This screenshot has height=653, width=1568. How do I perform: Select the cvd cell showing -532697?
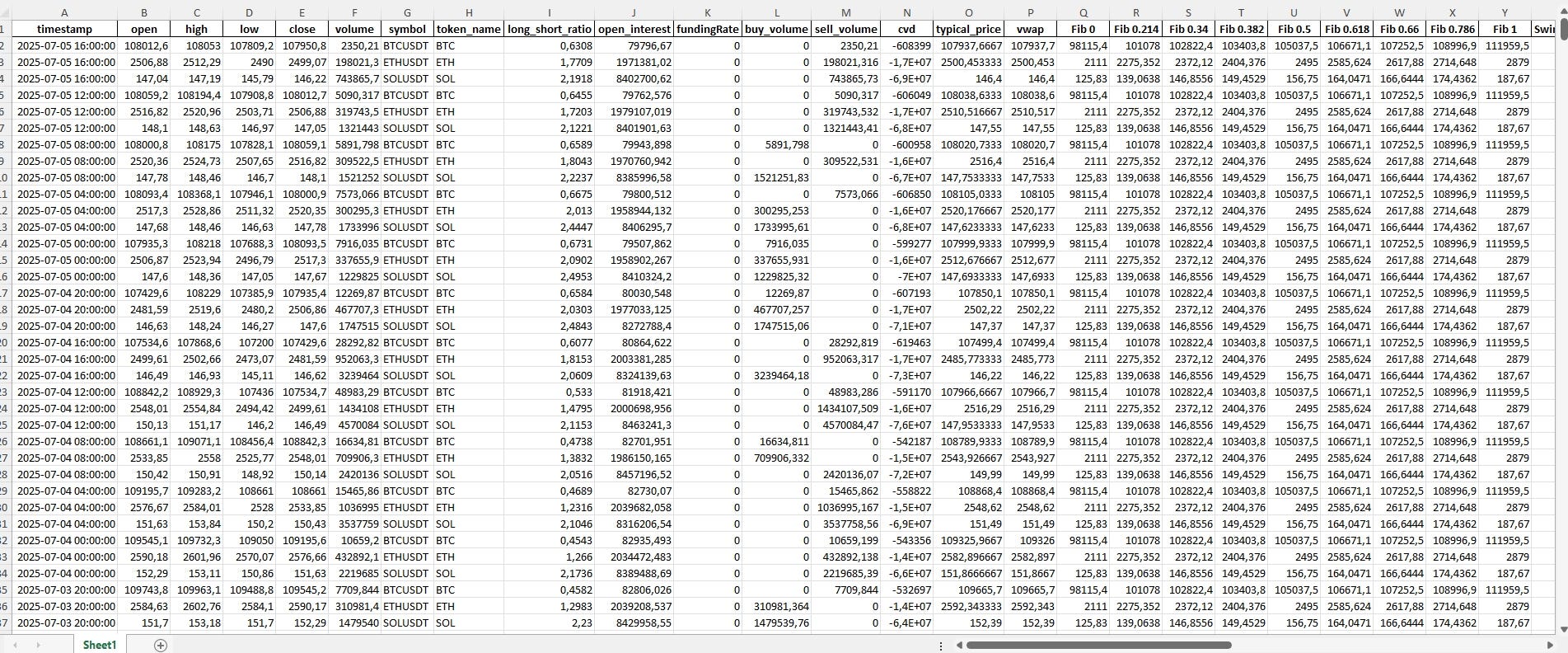907,590
